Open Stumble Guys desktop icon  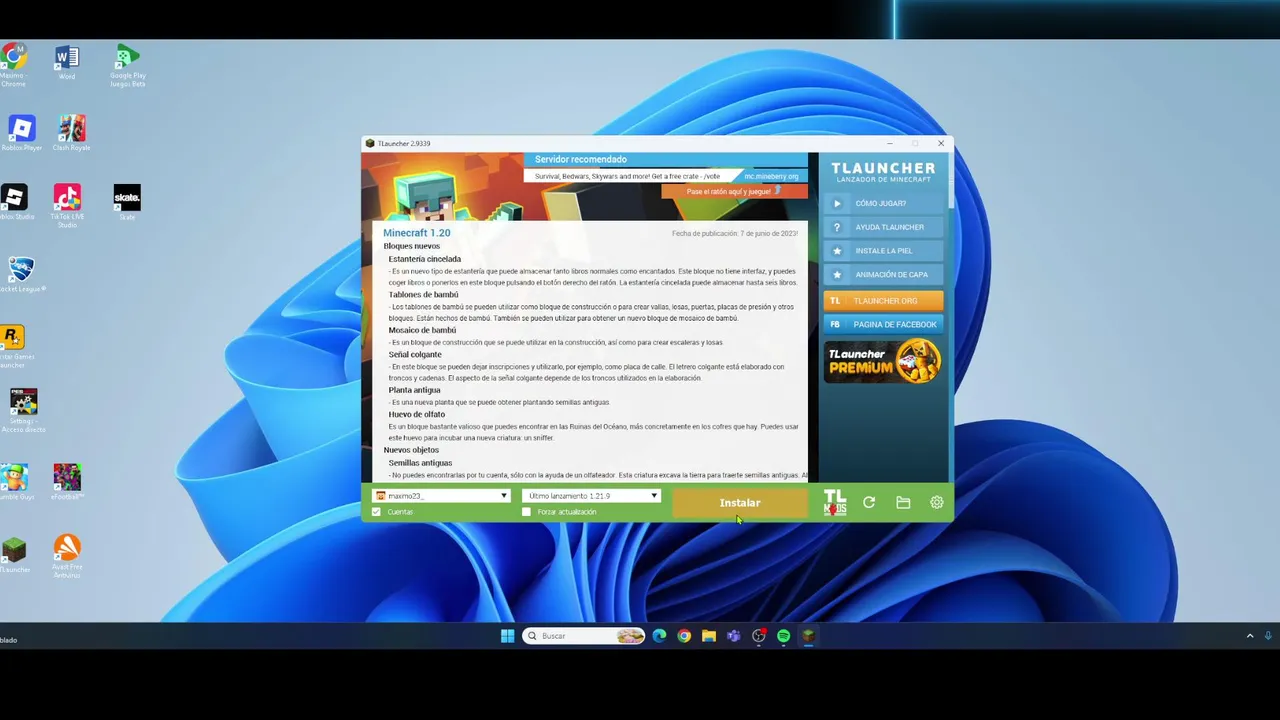tap(15, 482)
